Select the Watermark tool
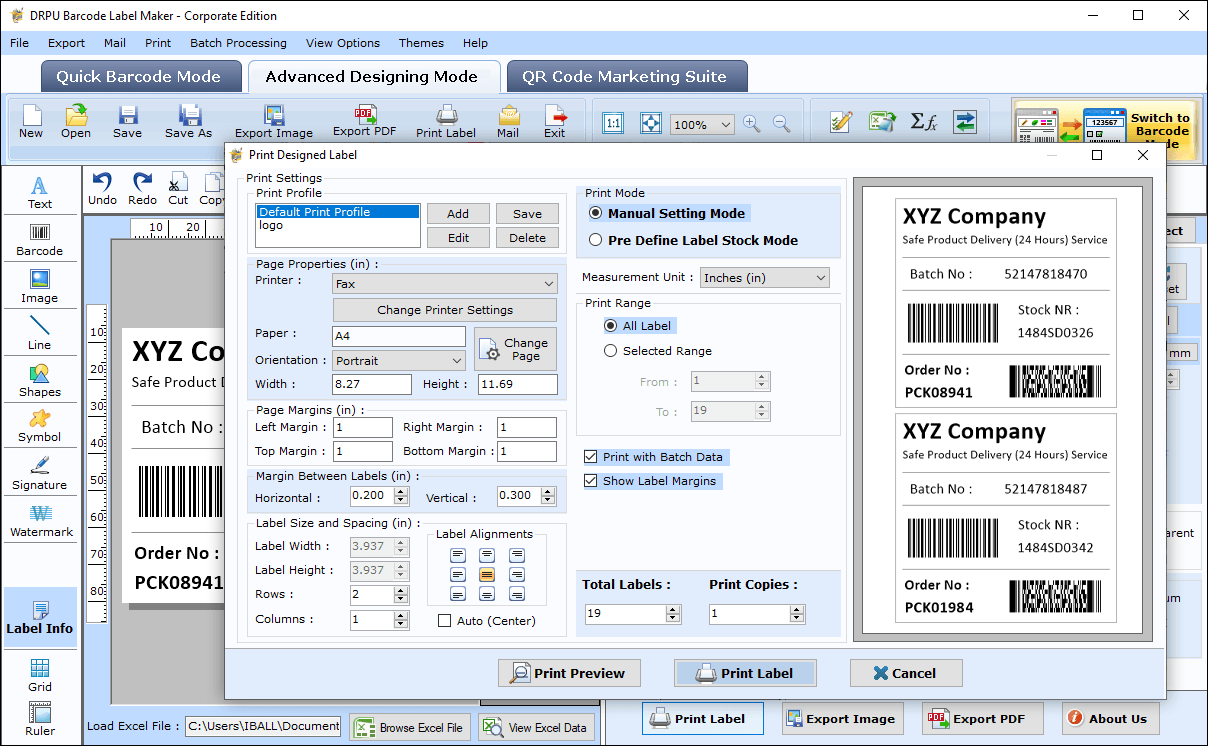The height and width of the screenshot is (746, 1208). (40, 521)
